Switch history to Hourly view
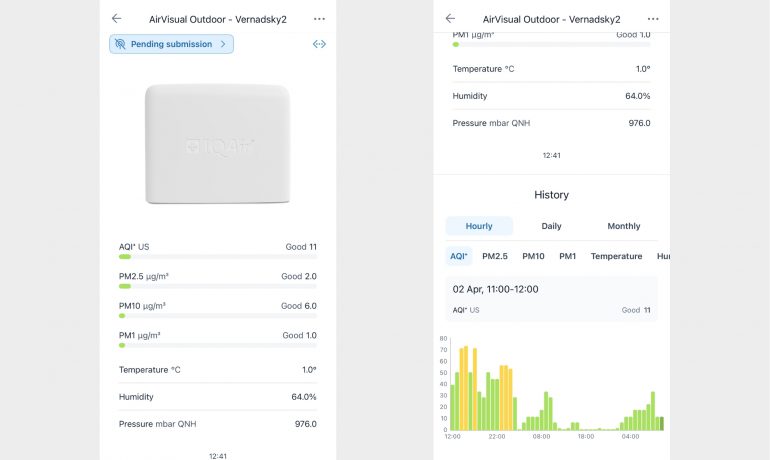 [x=479, y=226]
